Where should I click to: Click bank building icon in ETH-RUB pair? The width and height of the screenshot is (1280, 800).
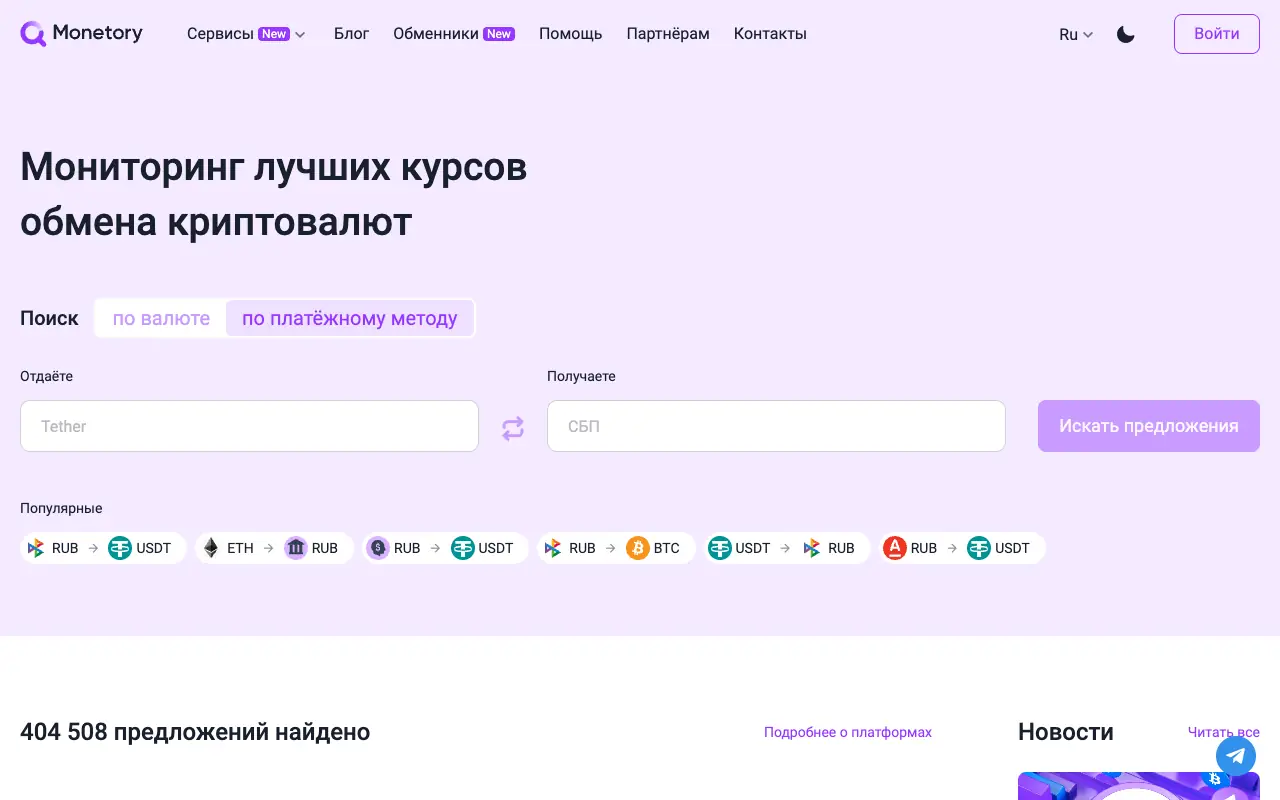tap(296, 548)
